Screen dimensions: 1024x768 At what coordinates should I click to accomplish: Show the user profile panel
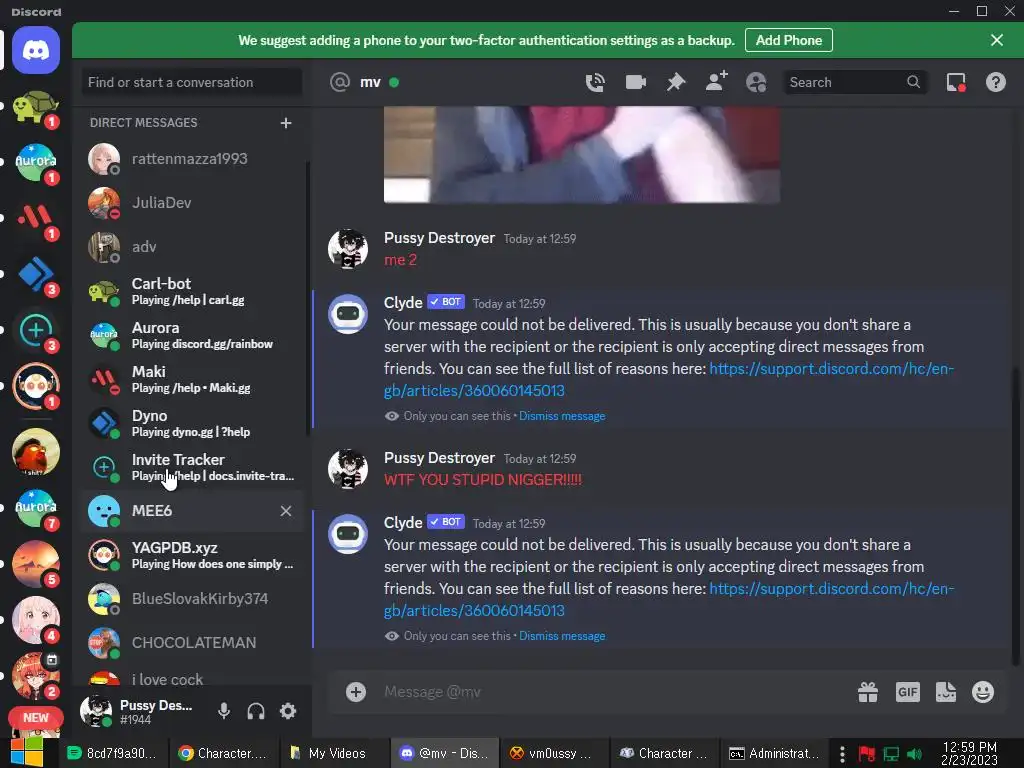(x=756, y=82)
